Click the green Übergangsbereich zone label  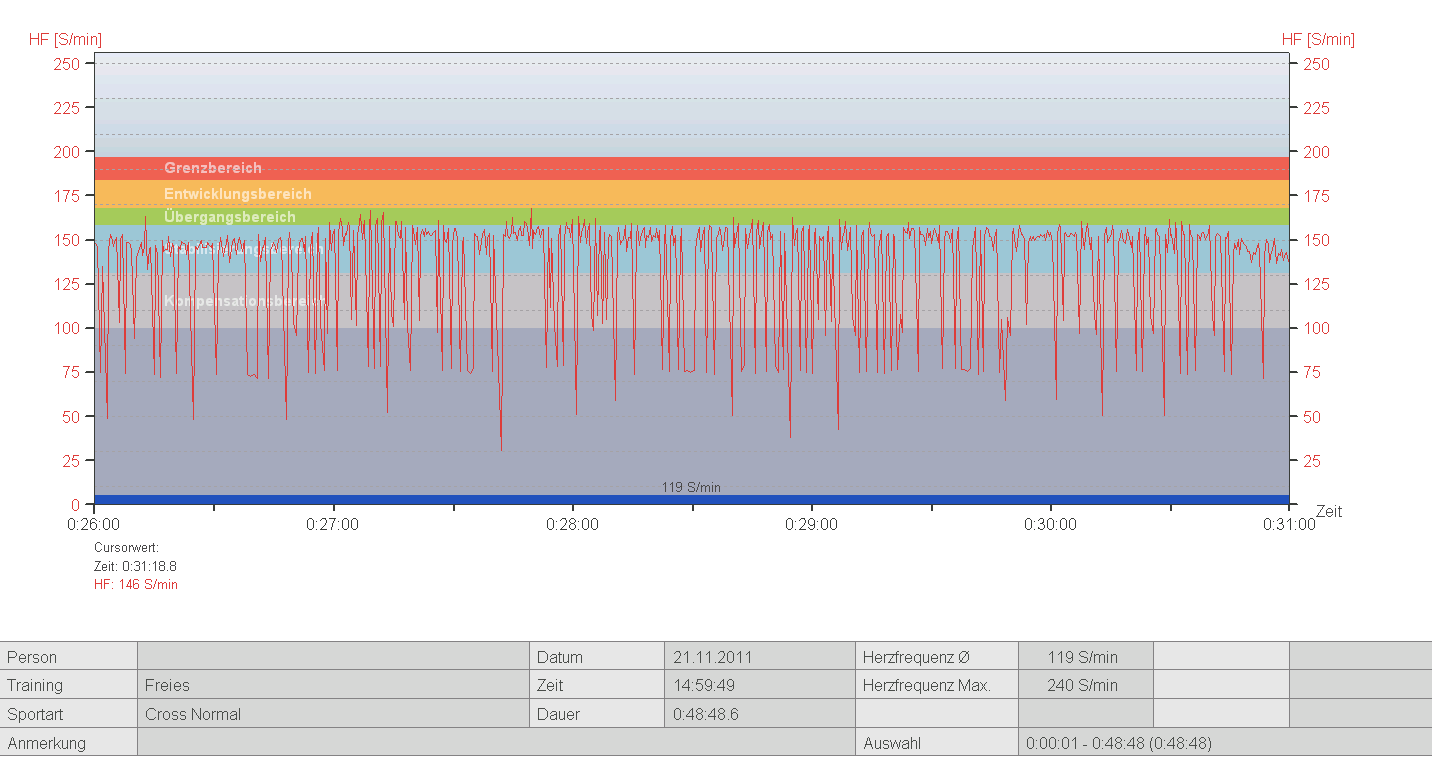(229, 217)
